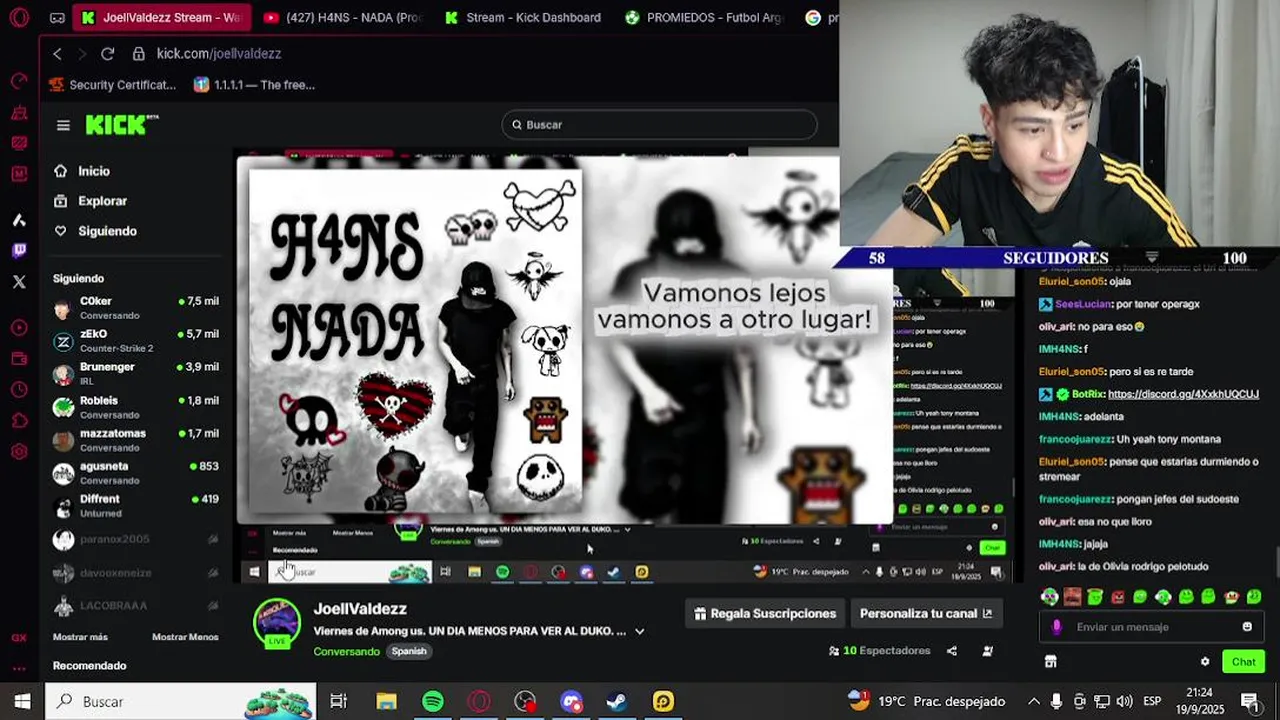The width and height of the screenshot is (1280, 720).
Task: Click the Enviar un mensaje chat input
Action: tap(1151, 627)
